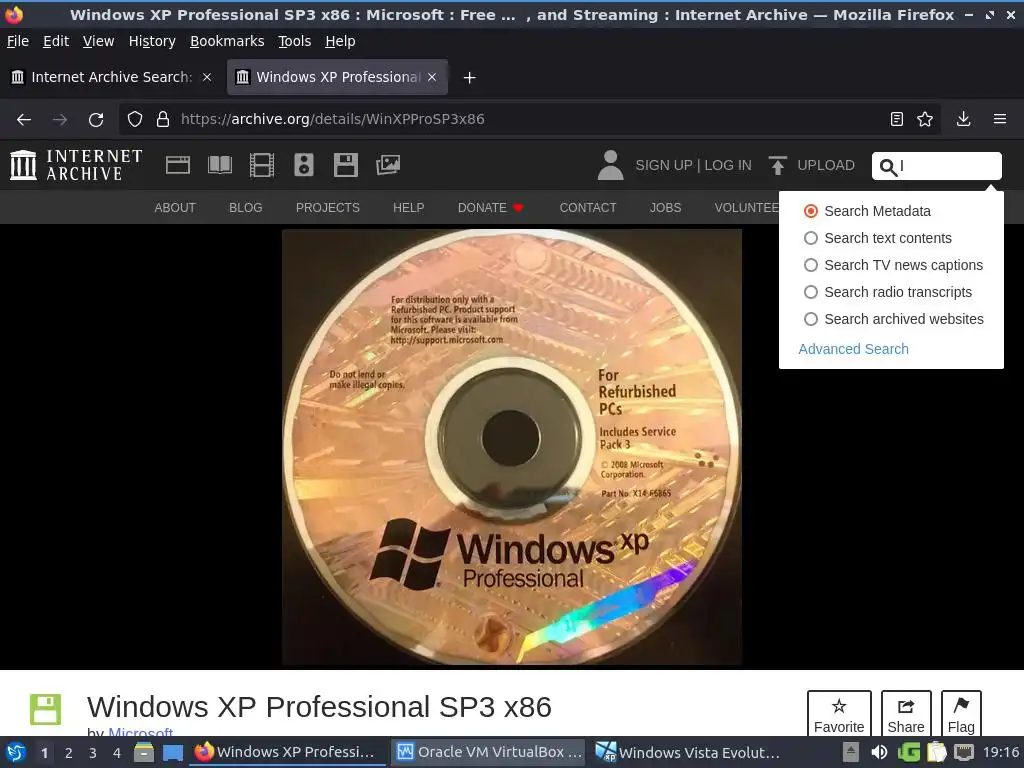Open the file manager icon in the taskbar

coord(144,752)
